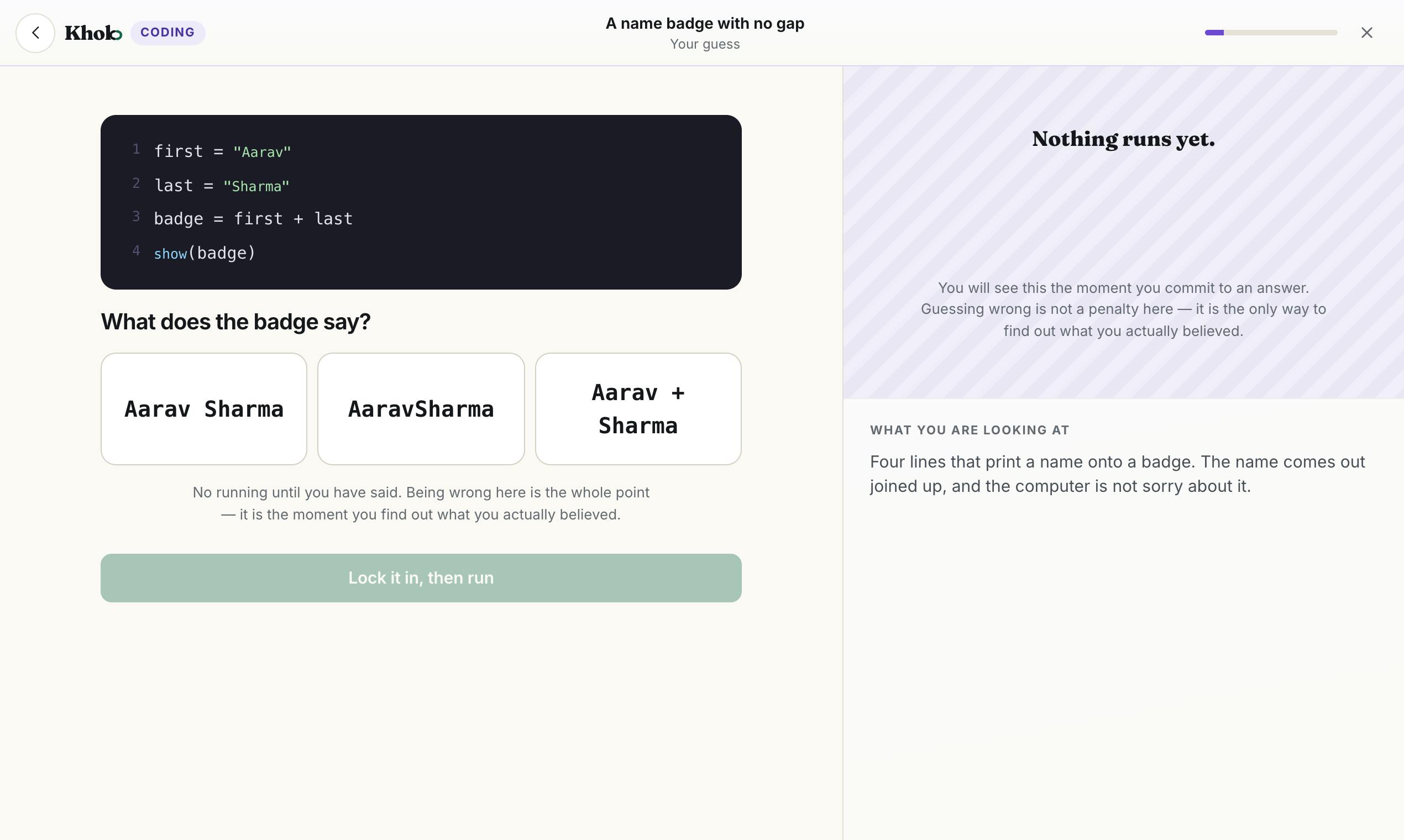
Task: Click the 'Four lines that print a name' description
Action: [x=1118, y=474]
